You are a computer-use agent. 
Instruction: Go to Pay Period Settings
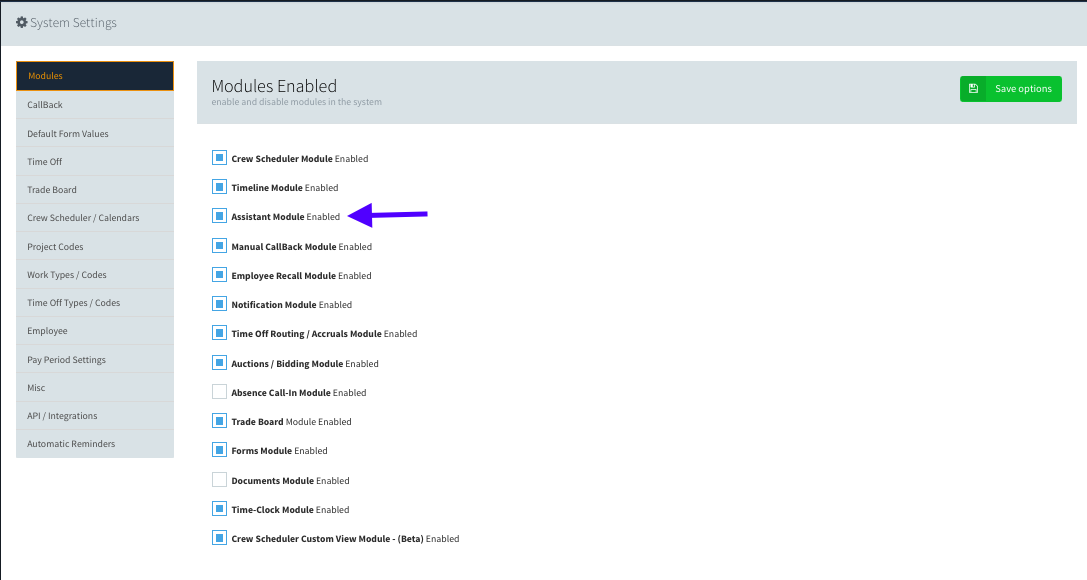pyautogui.click(x=95, y=360)
